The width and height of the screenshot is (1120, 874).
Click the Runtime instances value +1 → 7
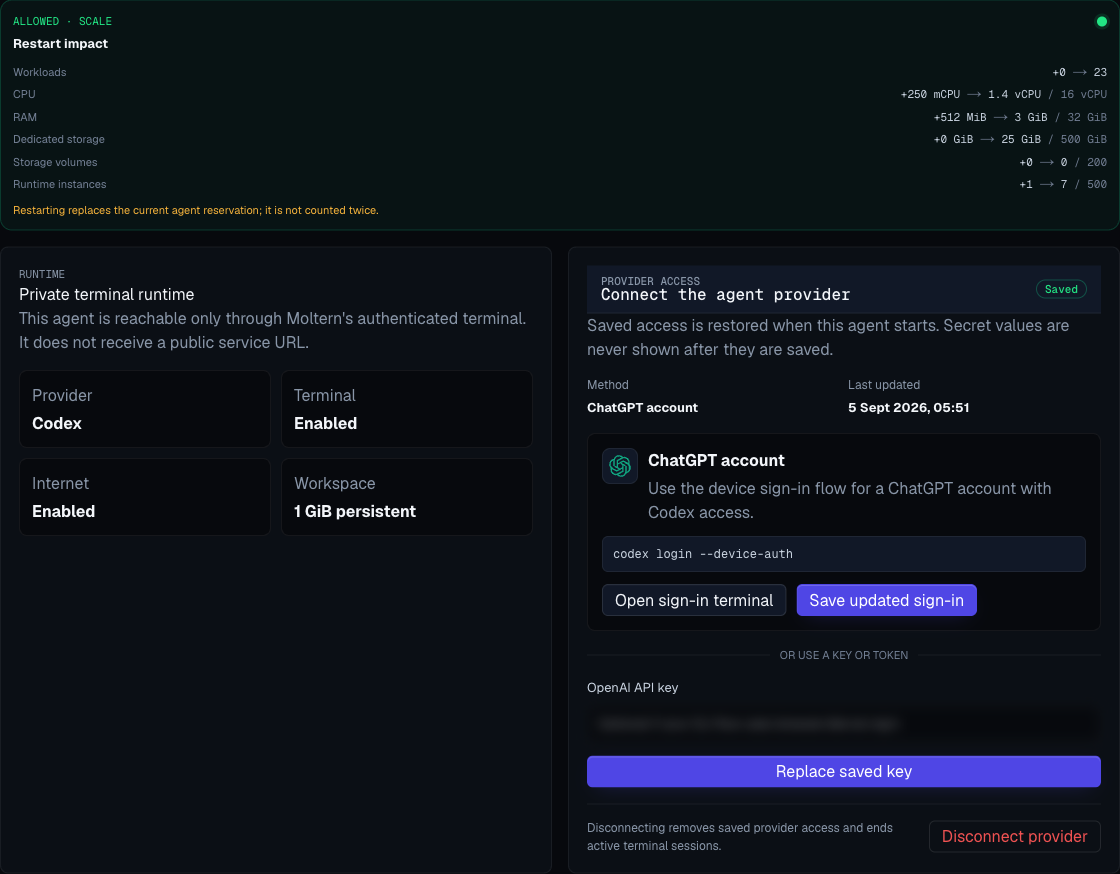click(x=1043, y=184)
